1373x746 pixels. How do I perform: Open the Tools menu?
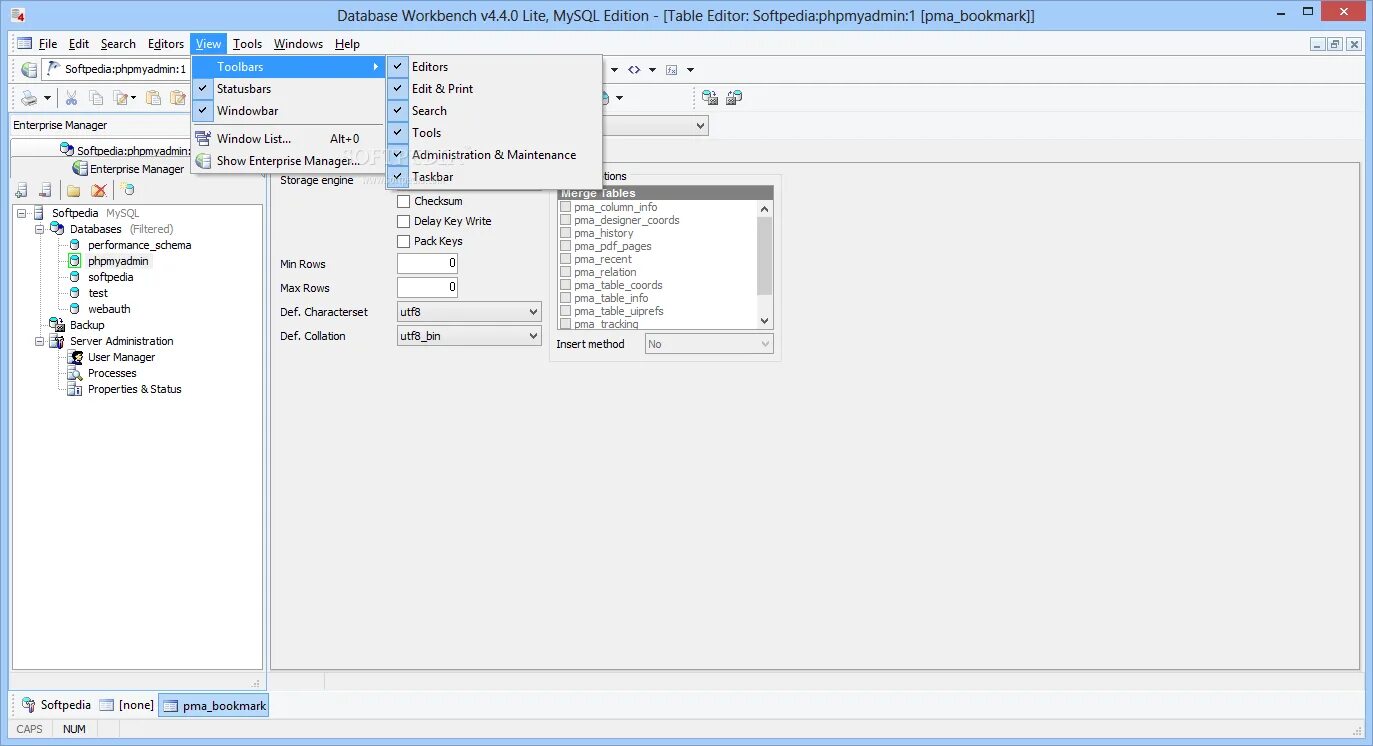click(248, 44)
